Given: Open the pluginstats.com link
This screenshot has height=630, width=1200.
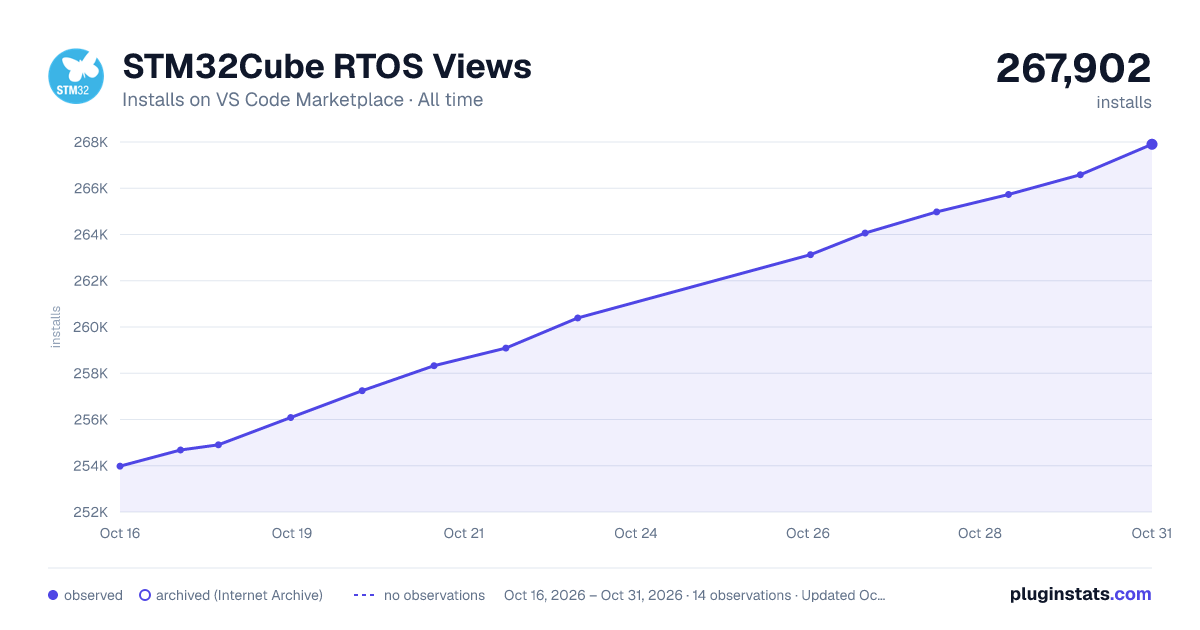Looking at the screenshot, I should [x=1080, y=594].
